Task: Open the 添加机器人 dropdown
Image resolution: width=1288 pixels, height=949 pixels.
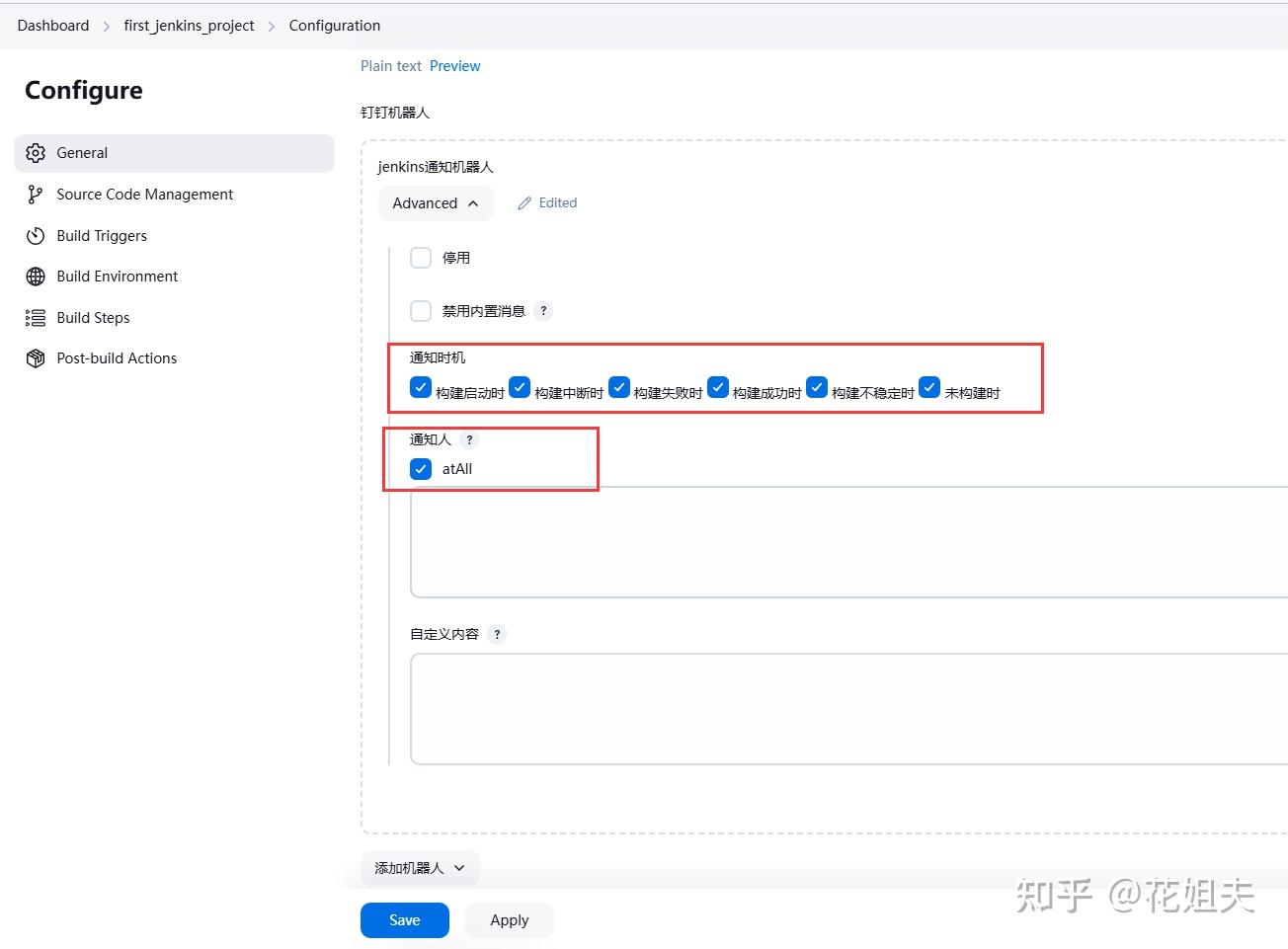Action: point(420,868)
